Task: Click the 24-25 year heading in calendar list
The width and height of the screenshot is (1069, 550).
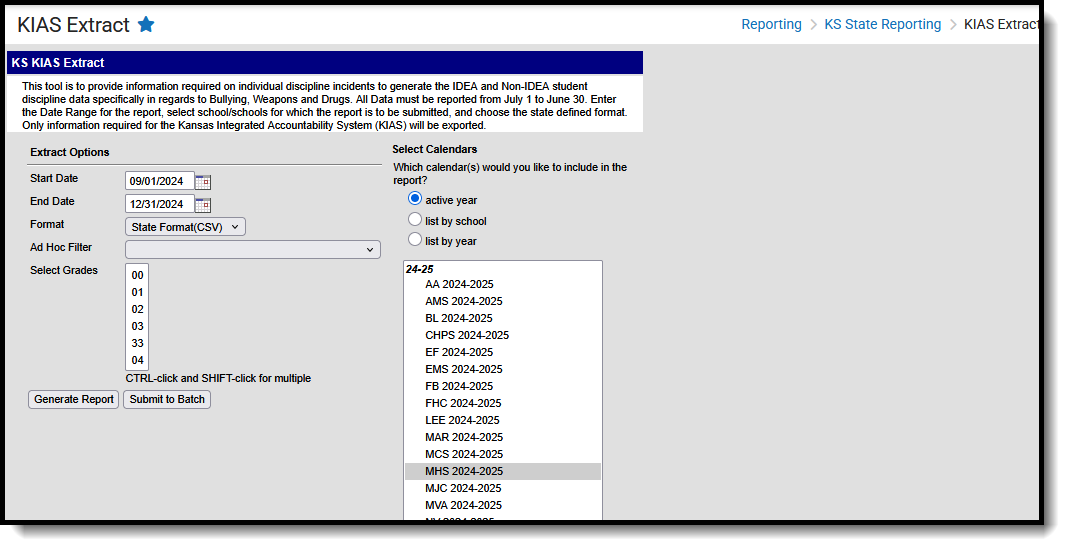Action: click(419, 269)
